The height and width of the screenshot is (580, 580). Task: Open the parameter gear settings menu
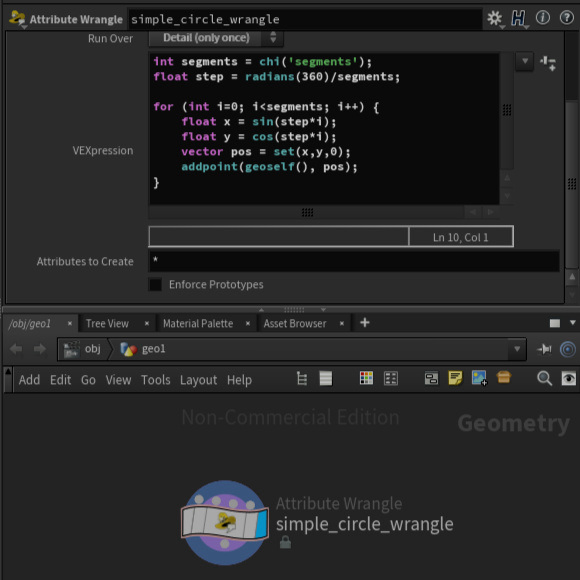coord(495,18)
